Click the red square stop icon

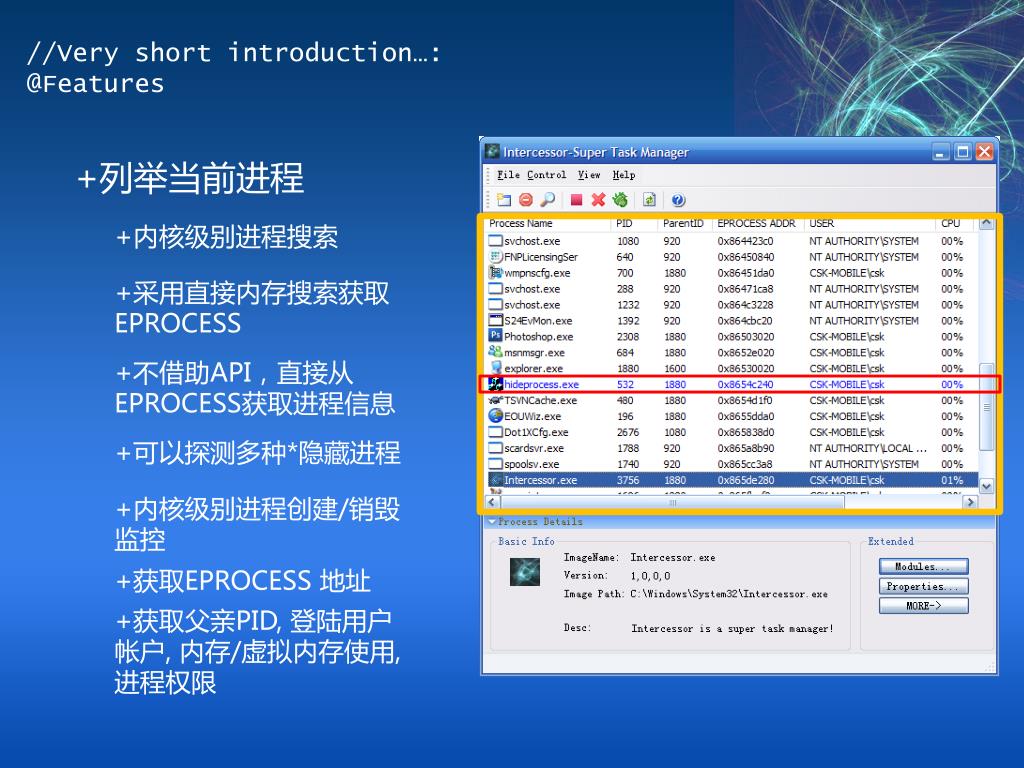pos(576,200)
